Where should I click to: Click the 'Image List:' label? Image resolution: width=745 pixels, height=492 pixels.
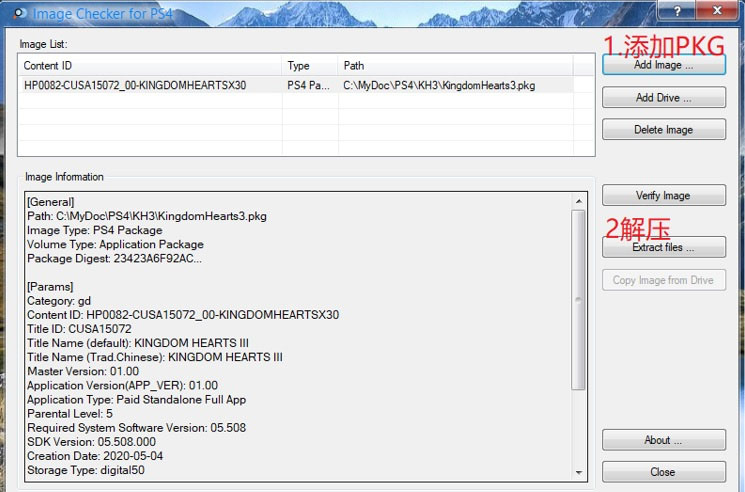(44, 44)
